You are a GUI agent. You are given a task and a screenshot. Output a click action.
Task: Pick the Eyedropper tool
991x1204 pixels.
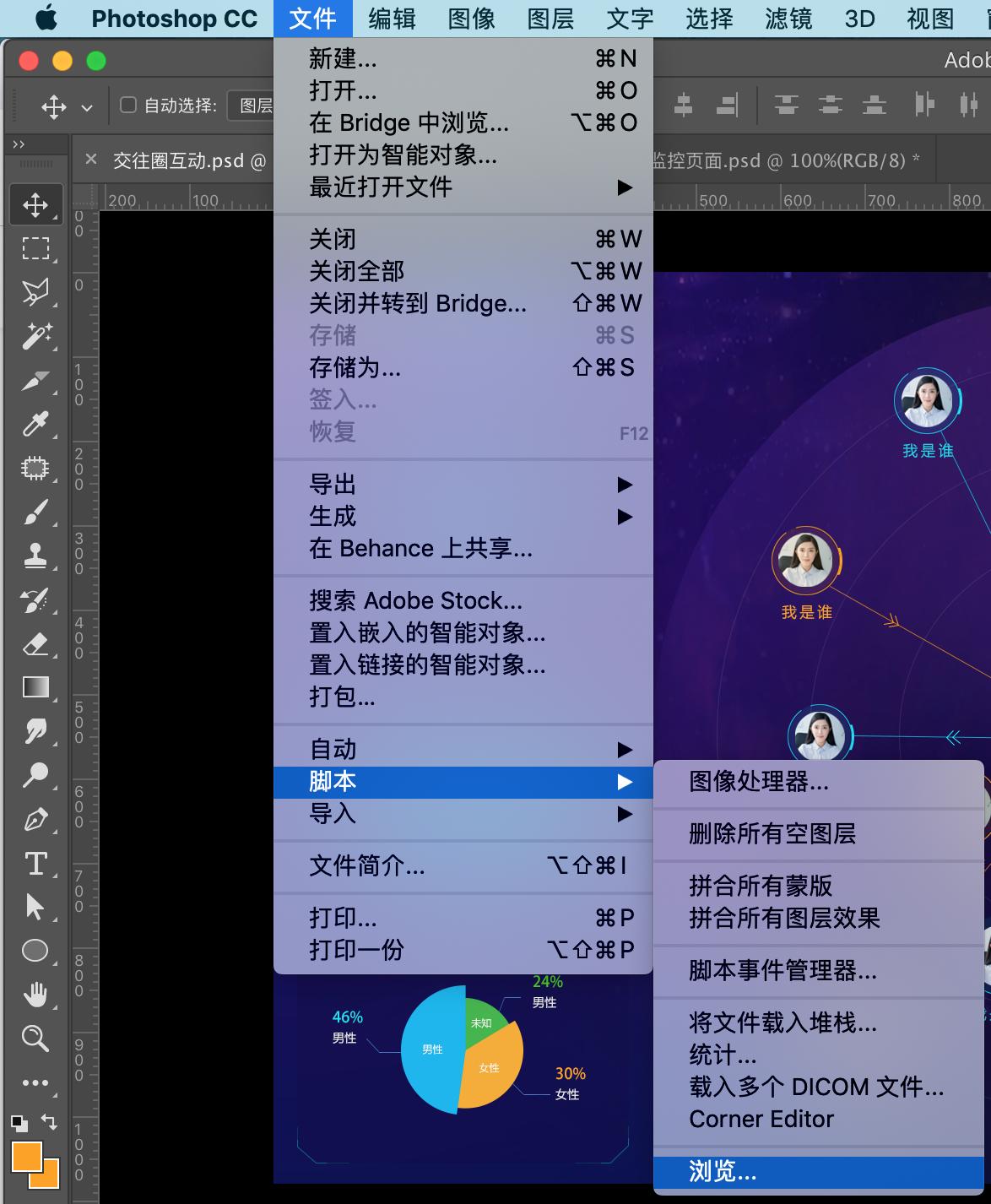tap(35, 424)
